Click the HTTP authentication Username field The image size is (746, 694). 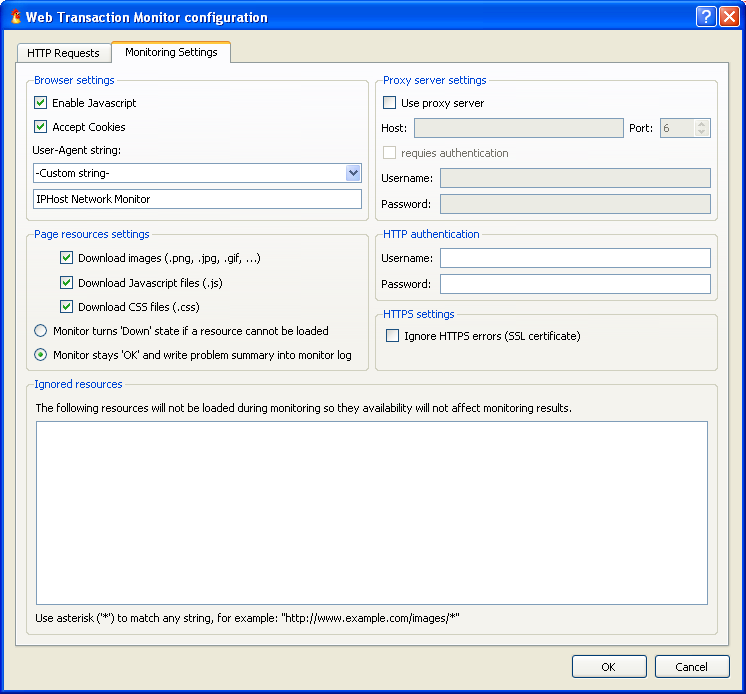(575, 258)
